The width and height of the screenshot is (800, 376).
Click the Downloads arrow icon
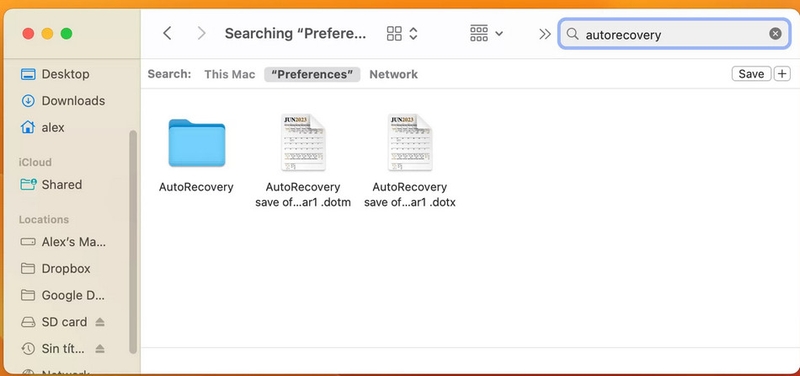click(28, 101)
